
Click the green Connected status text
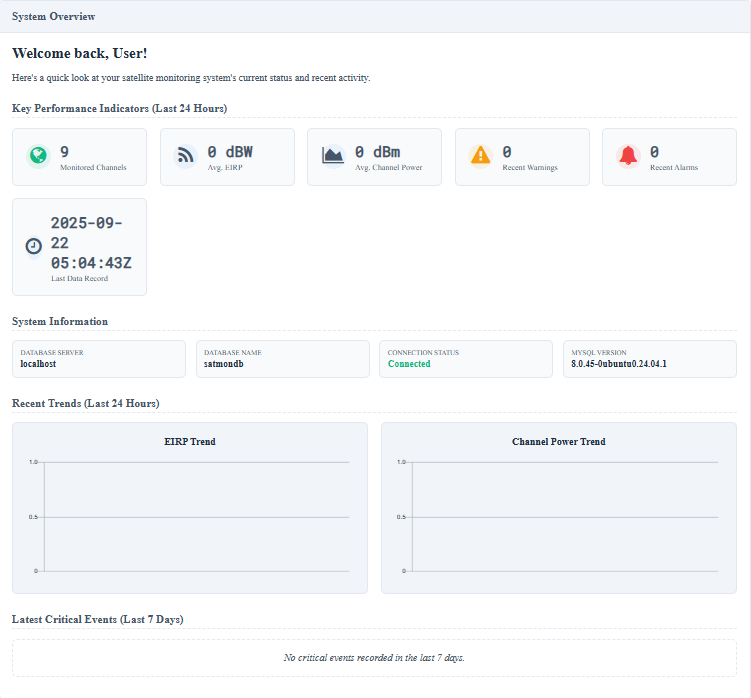(409, 364)
